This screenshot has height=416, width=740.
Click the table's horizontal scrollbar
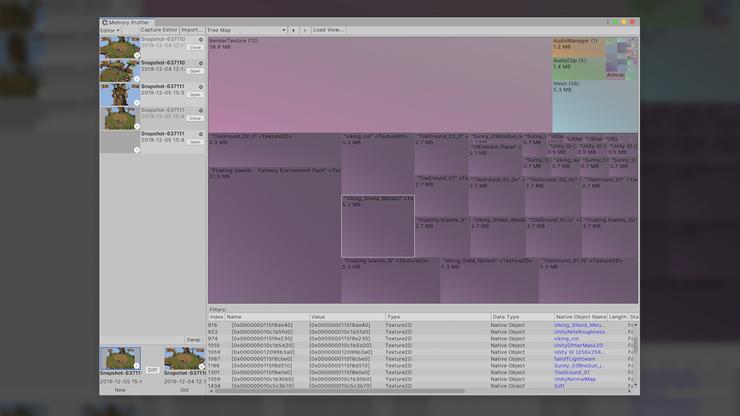(x=339, y=391)
